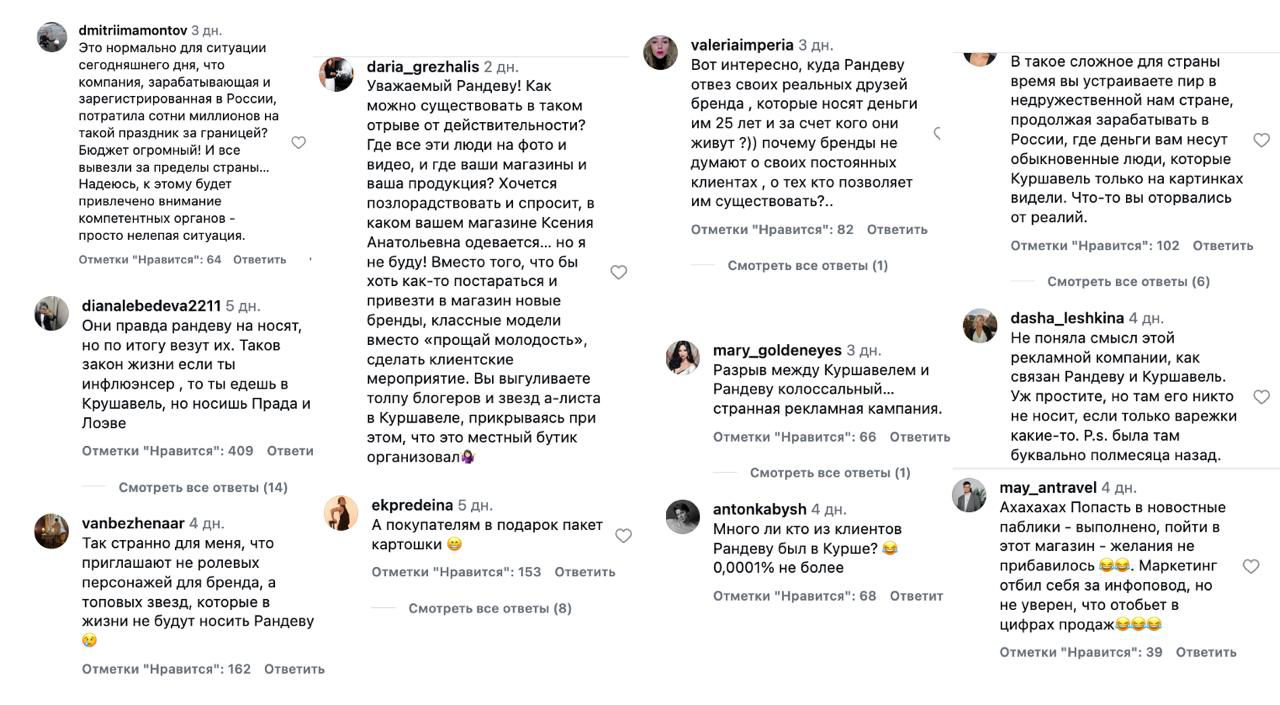Tap the heart on daria_grezhalis's comment
1280x705 pixels.
click(618, 271)
